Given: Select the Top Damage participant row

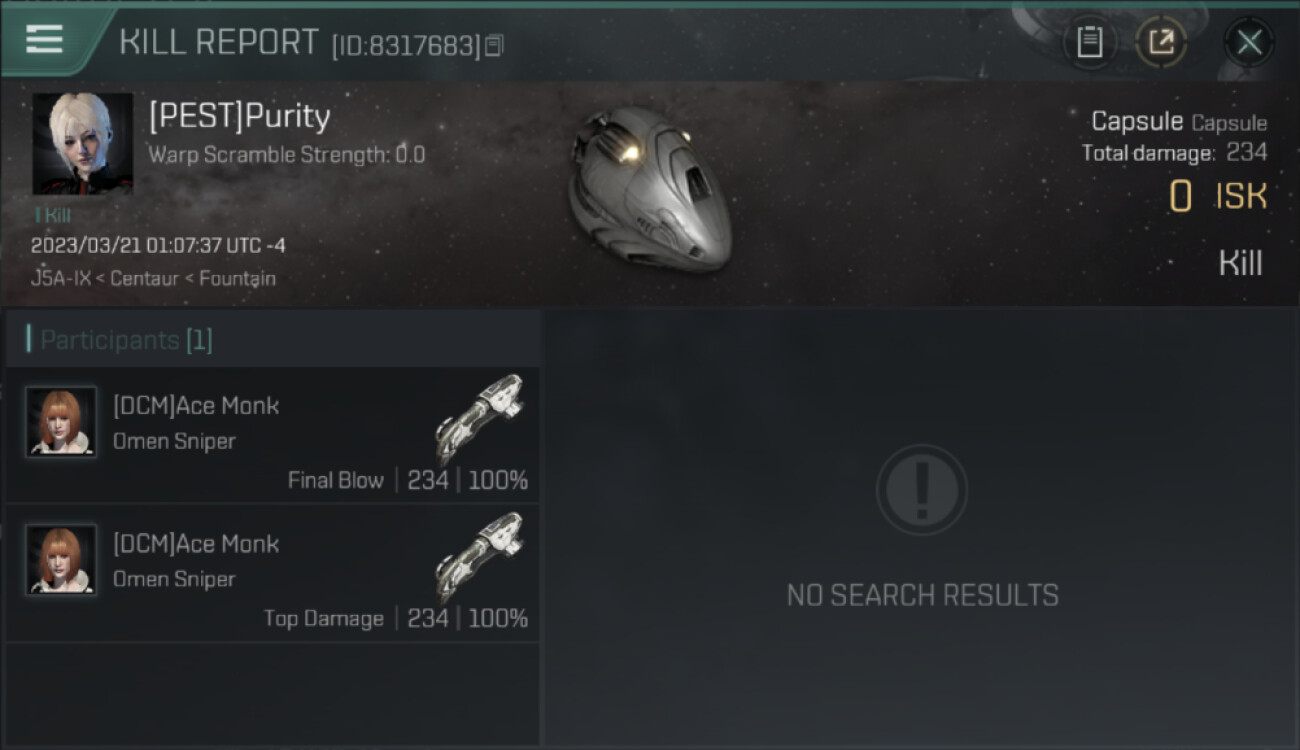Looking at the screenshot, I should 273,573.
